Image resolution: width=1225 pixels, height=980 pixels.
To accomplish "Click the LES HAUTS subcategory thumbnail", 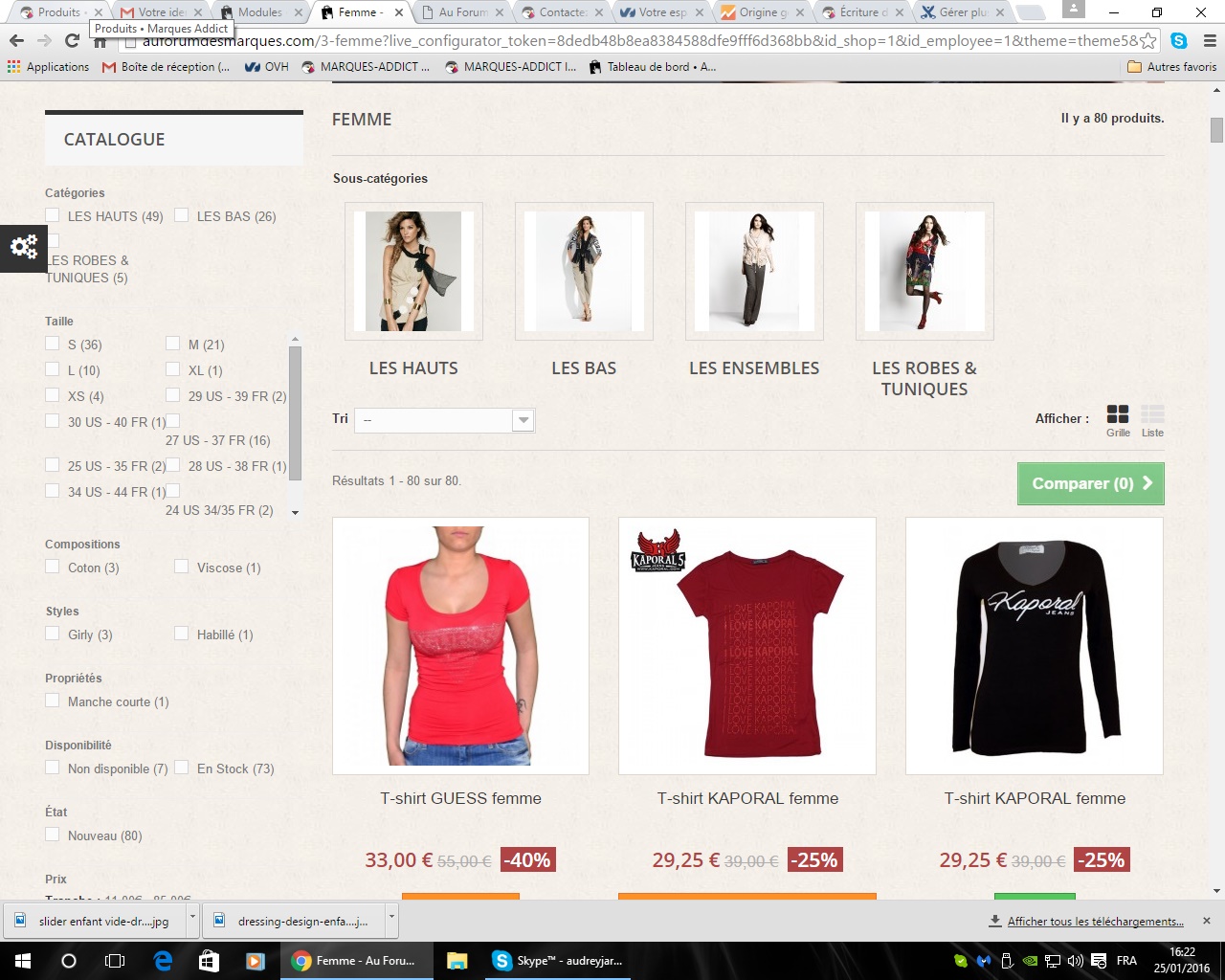I will 413,272.
